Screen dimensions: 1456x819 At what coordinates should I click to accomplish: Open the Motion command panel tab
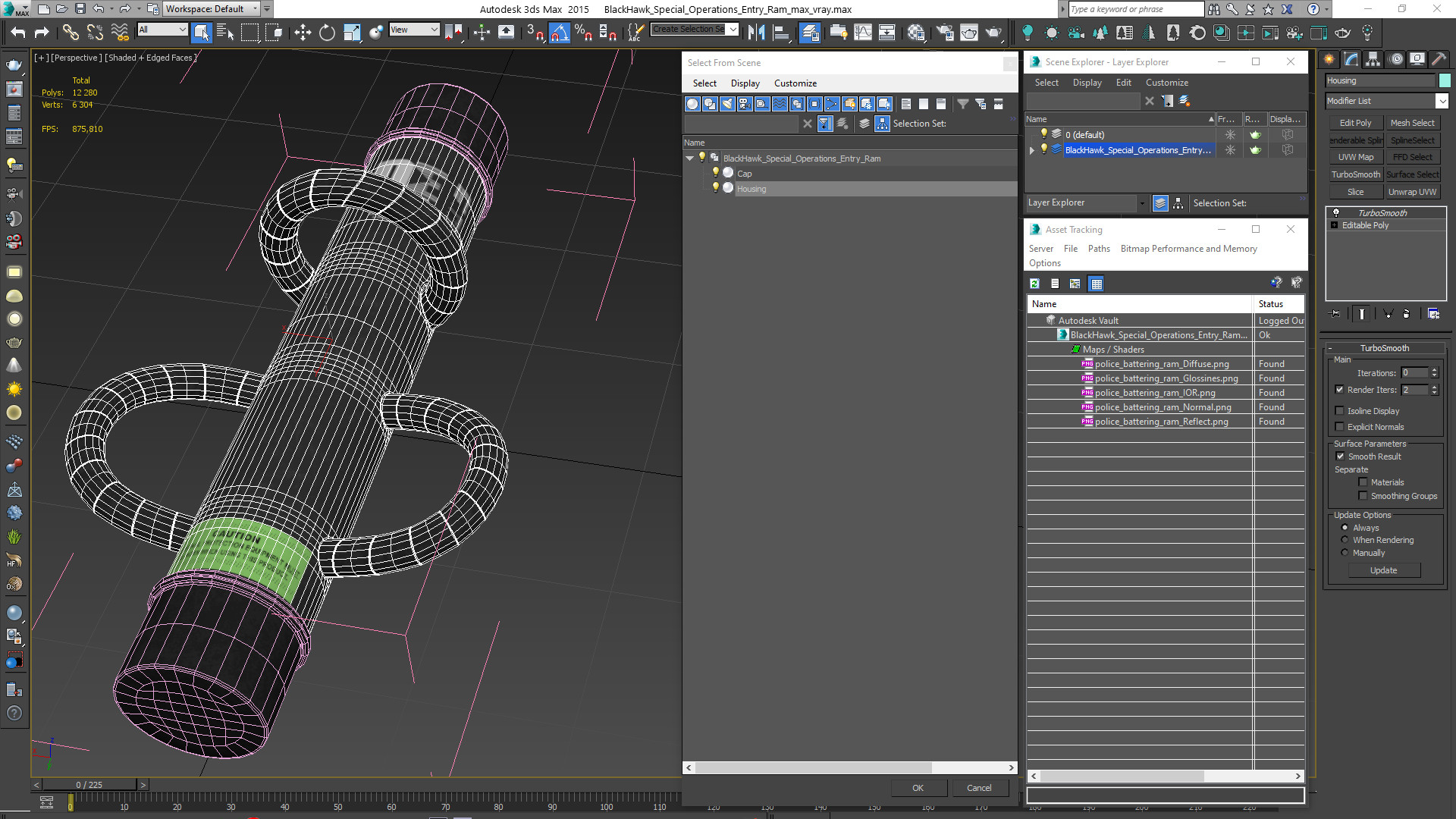[x=1395, y=59]
